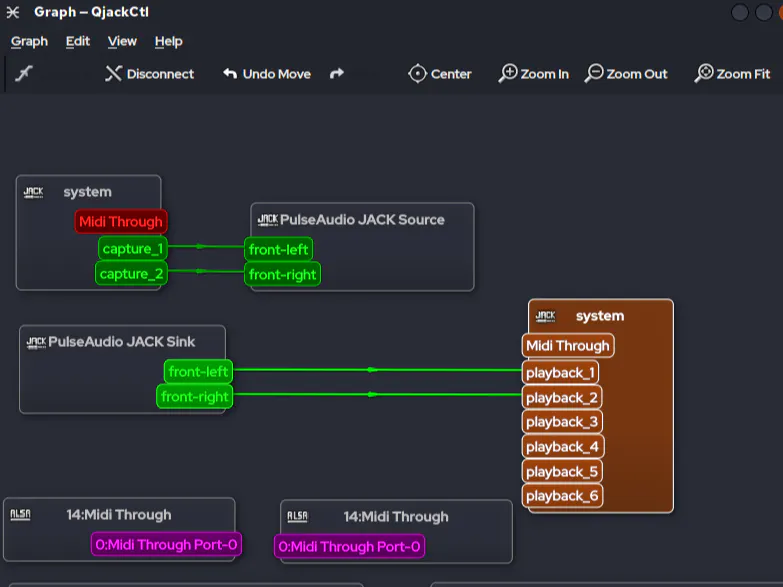Image resolution: width=783 pixels, height=587 pixels.
Task: Select the connection line into playback_1
Action: pos(378,370)
